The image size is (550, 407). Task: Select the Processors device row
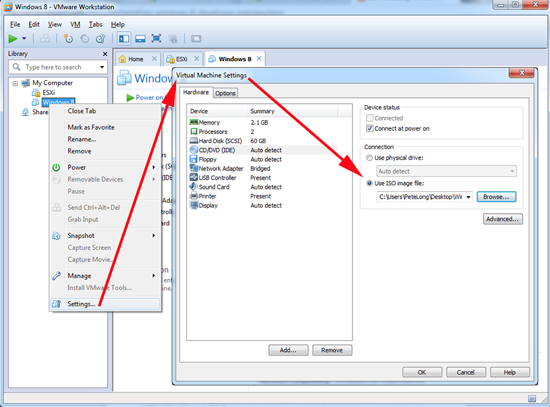coord(263,132)
